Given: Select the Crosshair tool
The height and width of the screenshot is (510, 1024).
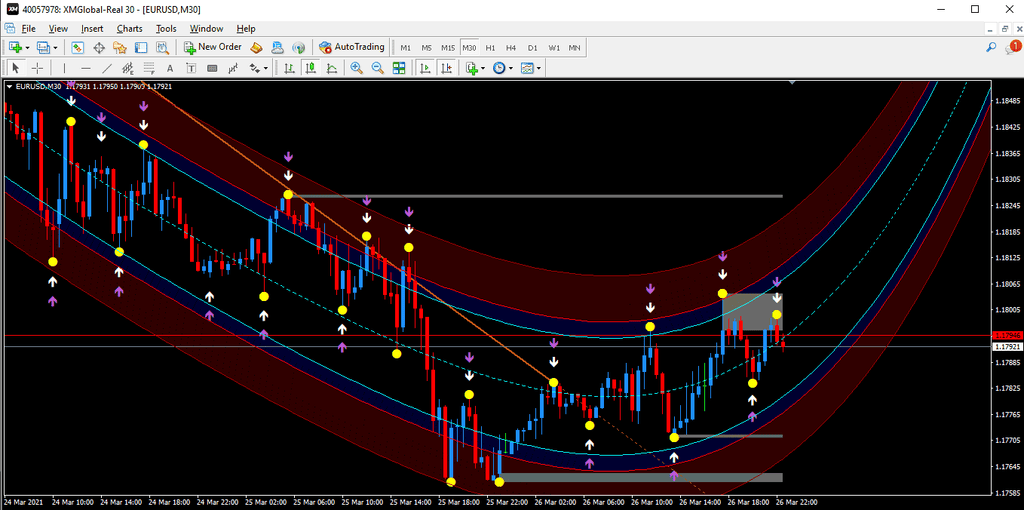Looking at the screenshot, I should [37, 68].
